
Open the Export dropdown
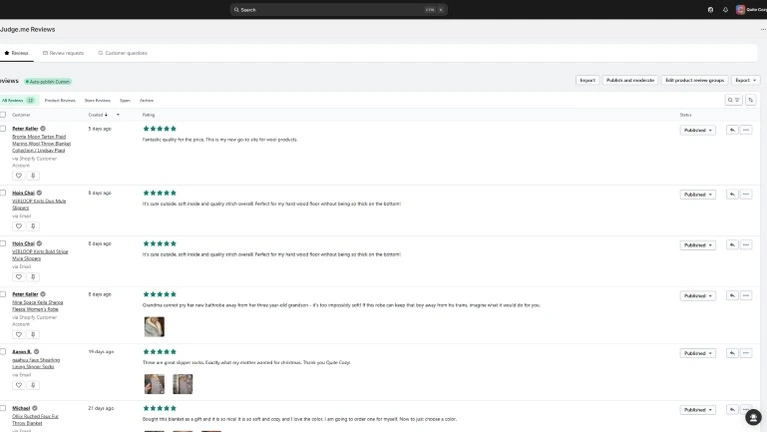pos(745,80)
